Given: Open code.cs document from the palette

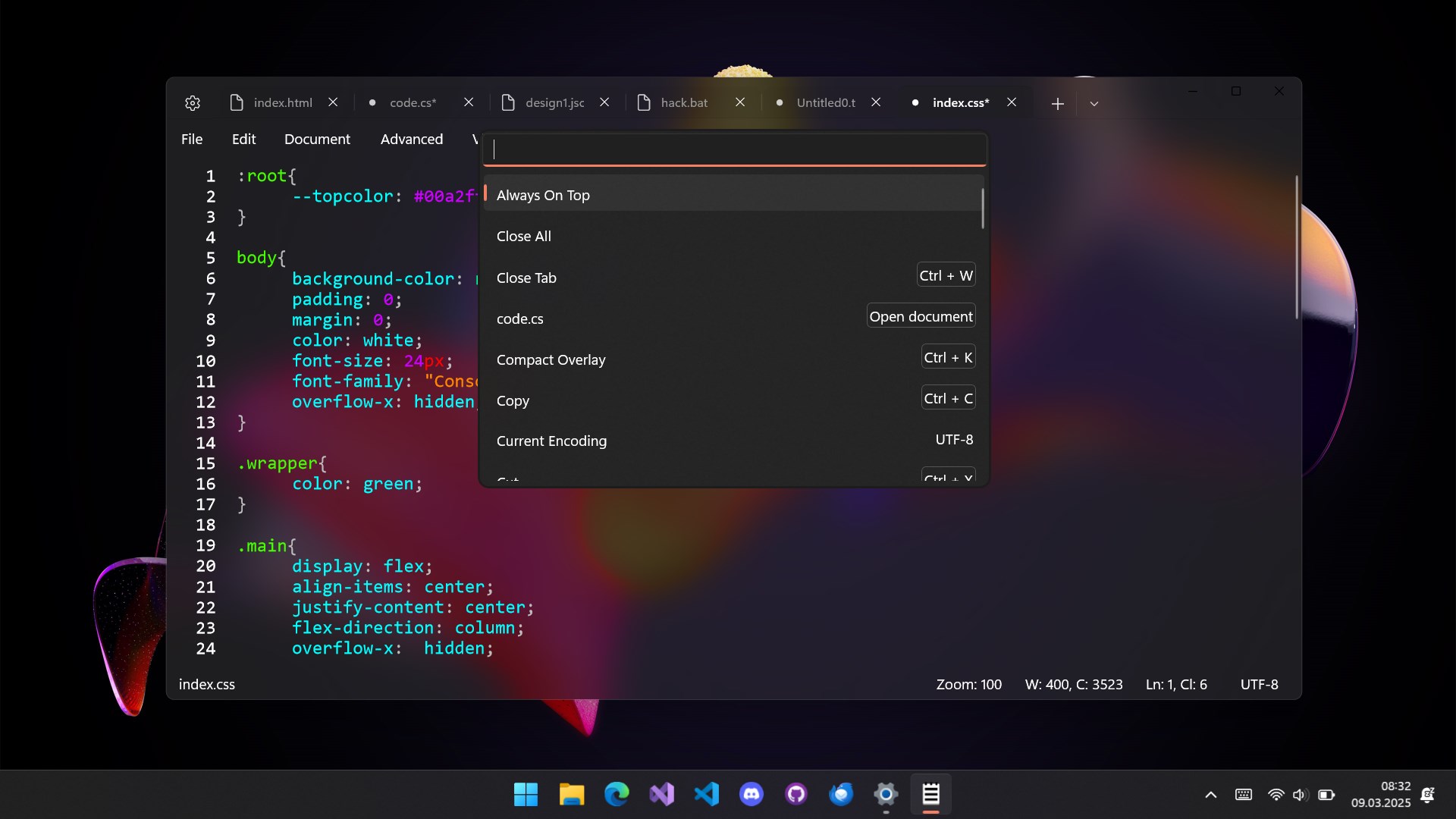Looking at the screenshot, I should pyautogui.click(x=733, y=318).
